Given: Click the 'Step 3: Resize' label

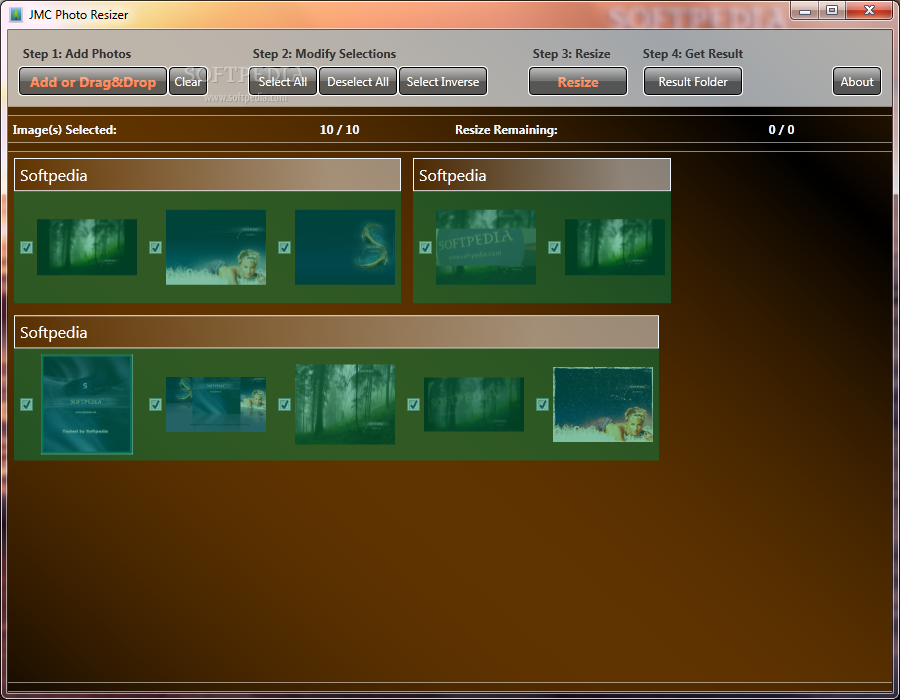Looking at the screenshot, I should coord(571,54).
